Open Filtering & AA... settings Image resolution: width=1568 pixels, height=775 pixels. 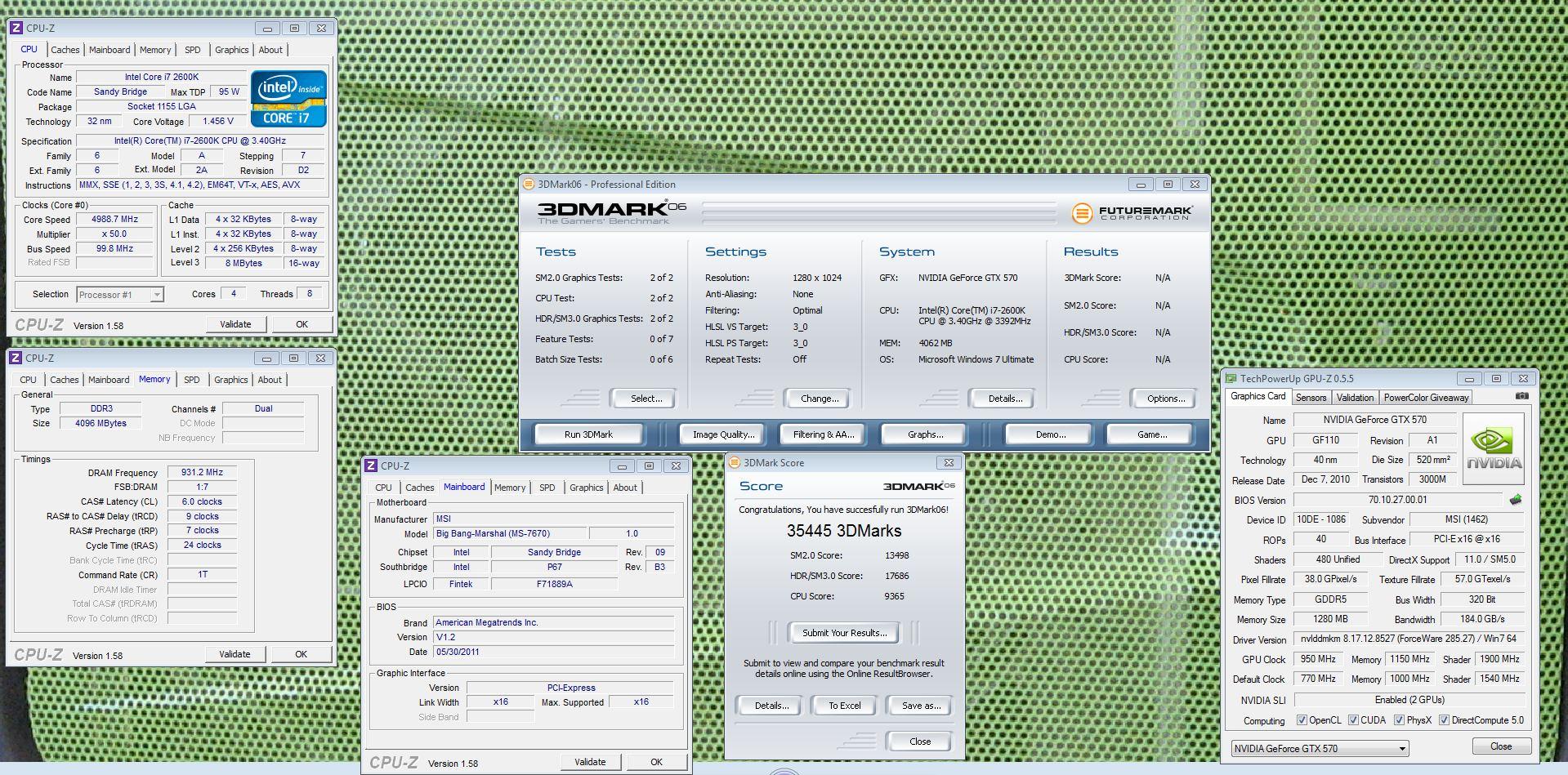[823, 434]
